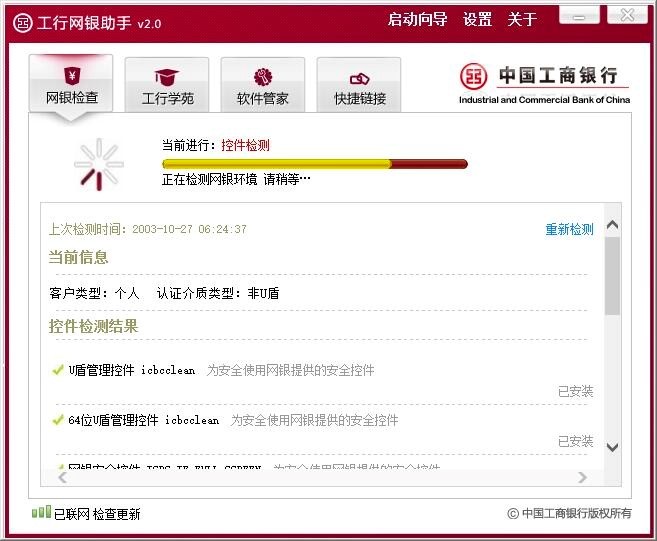The width and height of the screenshot is (657, 541).
Task: Click scroll up arrow of results list
Action: [x=613, y=225]
